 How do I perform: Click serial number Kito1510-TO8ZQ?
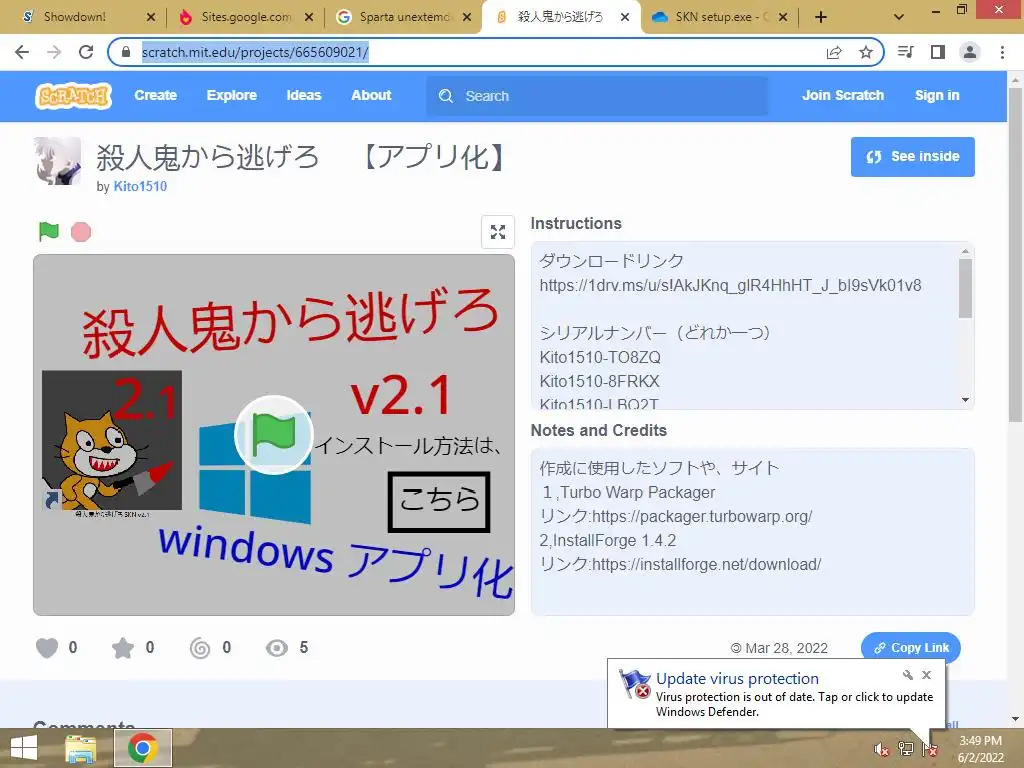click(x=600, y=357)
